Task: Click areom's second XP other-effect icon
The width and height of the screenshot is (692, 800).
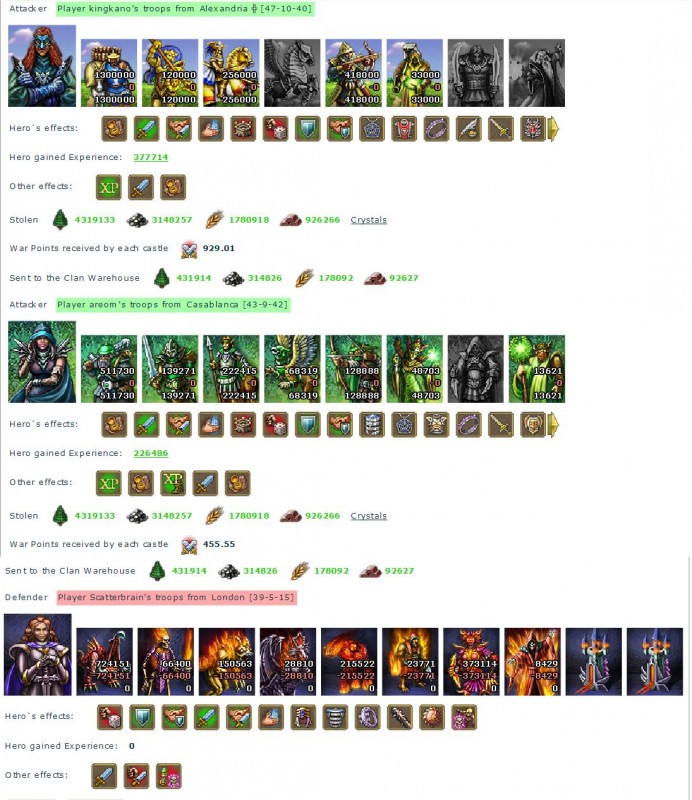Action: coord(173,483)
